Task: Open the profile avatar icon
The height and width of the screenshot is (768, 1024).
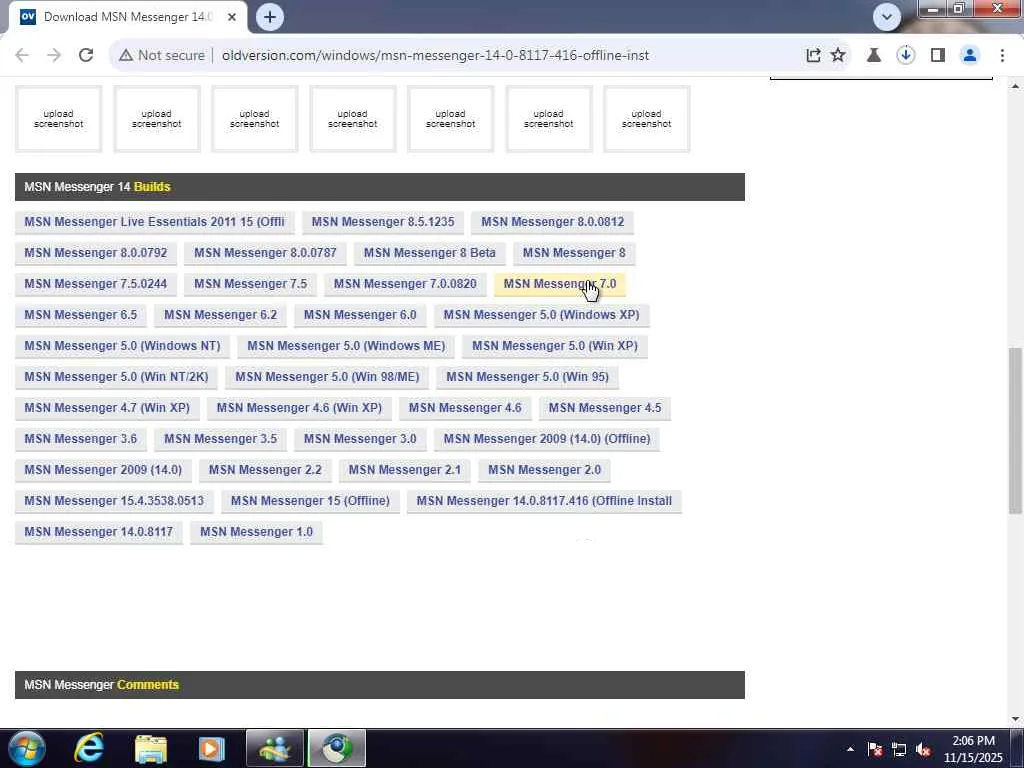Action: (970, 56)
